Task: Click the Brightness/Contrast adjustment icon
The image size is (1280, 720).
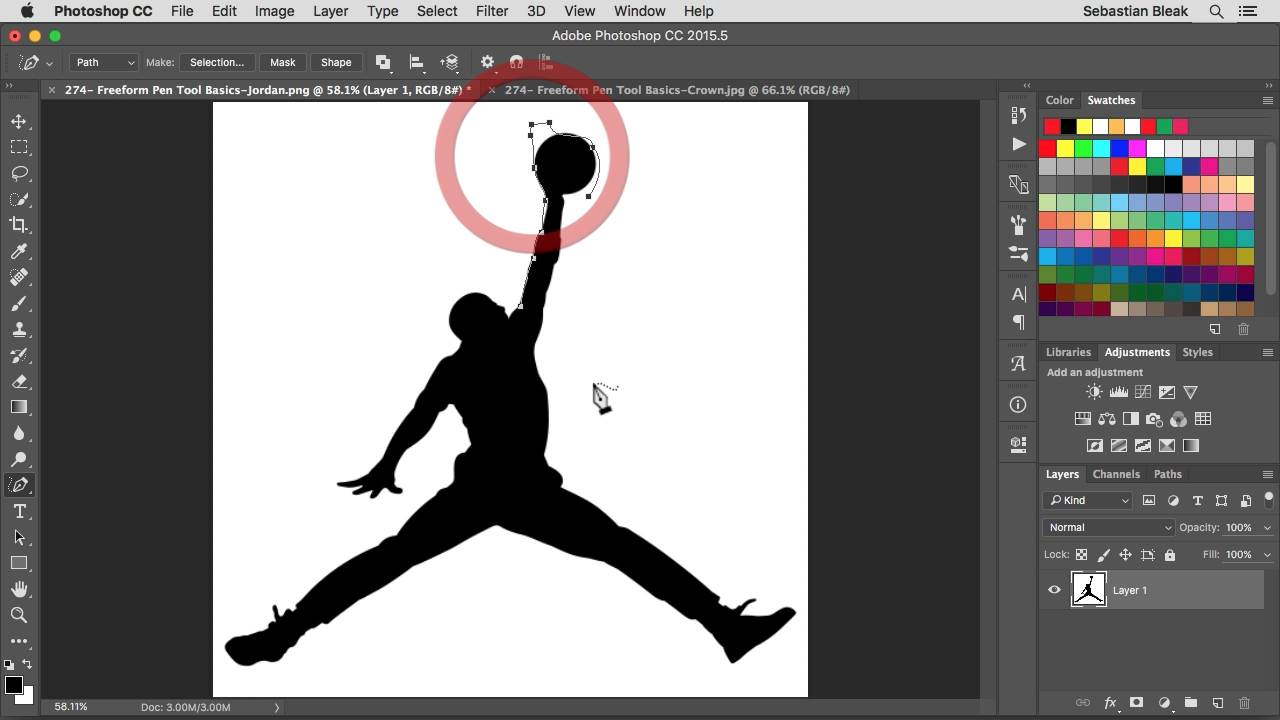Action: coord(1094,393)
